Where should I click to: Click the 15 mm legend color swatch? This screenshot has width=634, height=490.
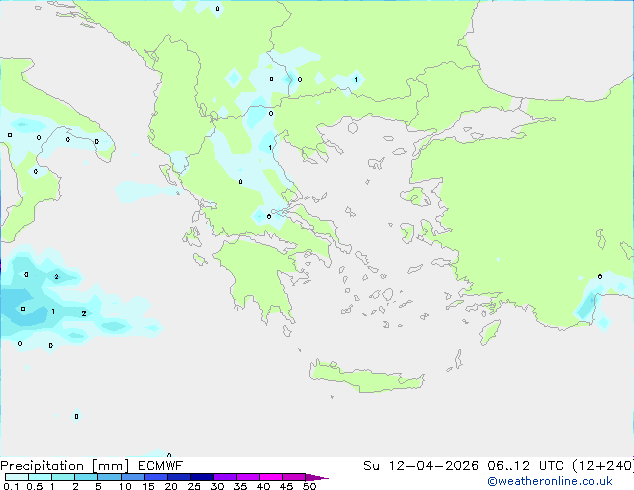tap(156, 477)
